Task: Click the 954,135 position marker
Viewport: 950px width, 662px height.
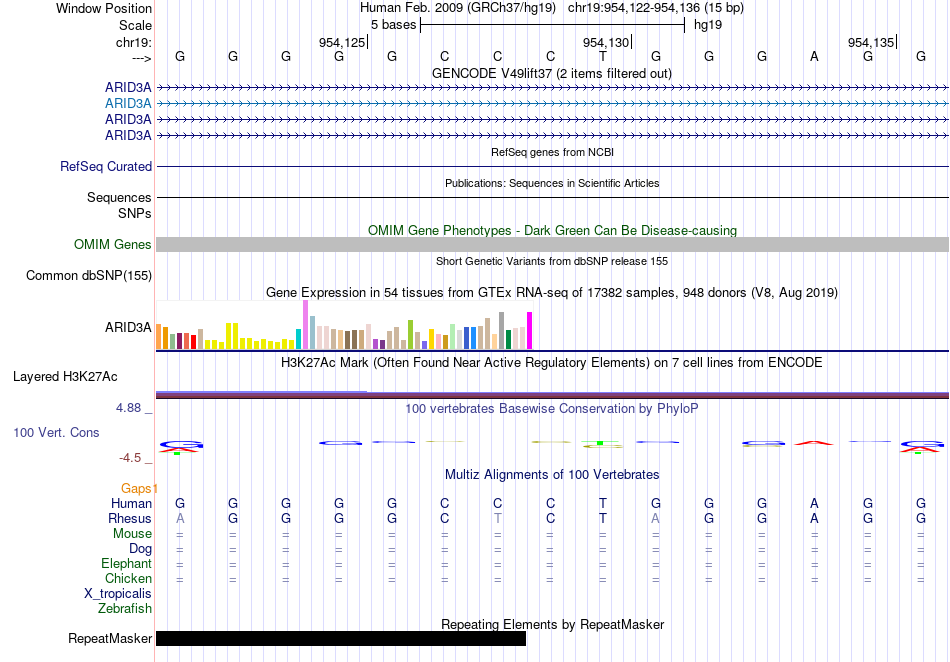Action: tap(871, 42)
